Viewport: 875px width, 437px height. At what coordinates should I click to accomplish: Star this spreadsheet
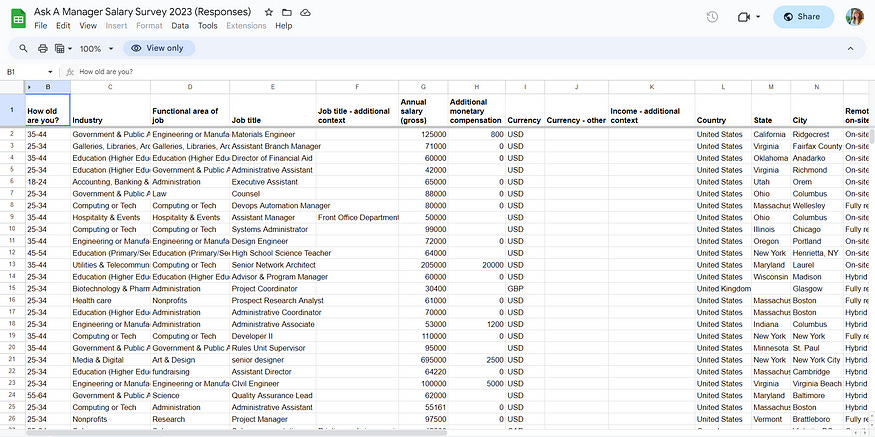[269, 11]
